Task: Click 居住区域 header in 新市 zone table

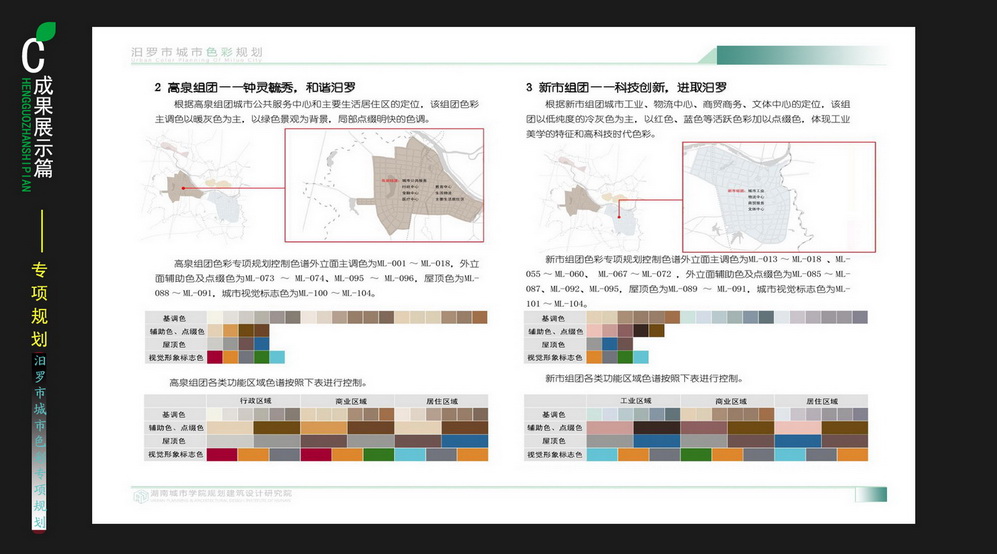Action: click(821, 401)
